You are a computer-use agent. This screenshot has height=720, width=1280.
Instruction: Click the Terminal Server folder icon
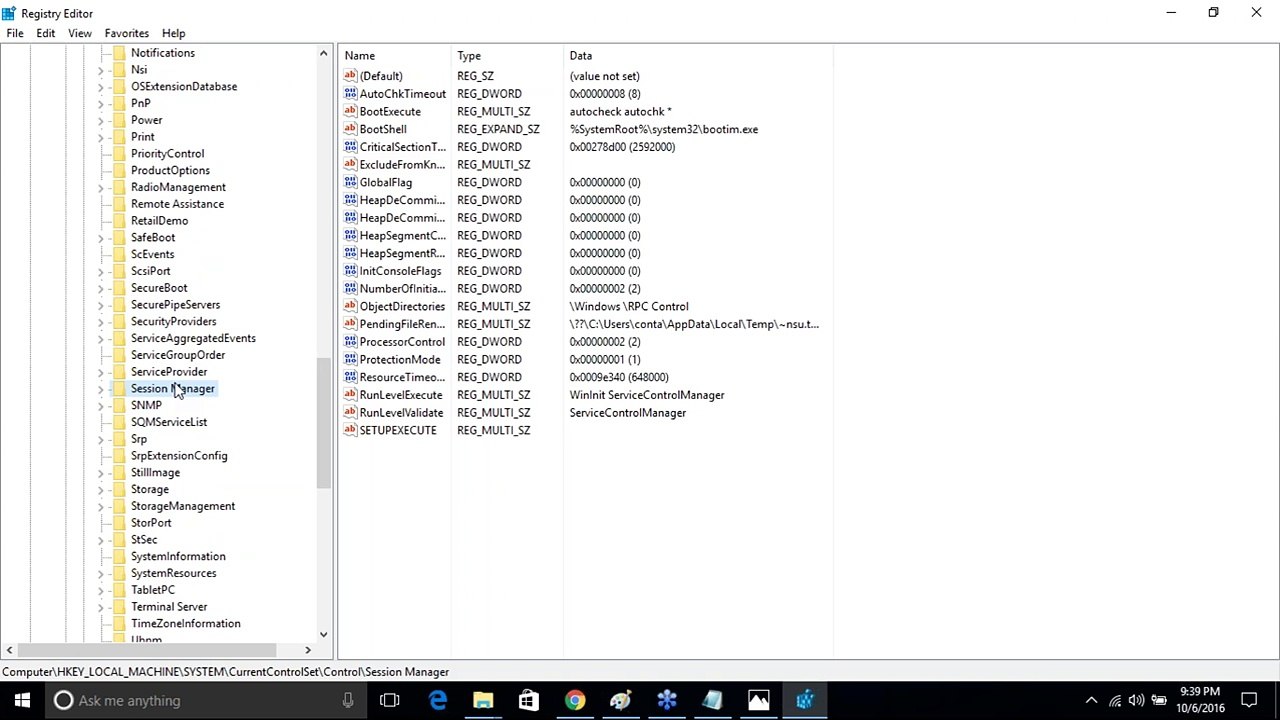pyautogui.click(x=119, y=607)
